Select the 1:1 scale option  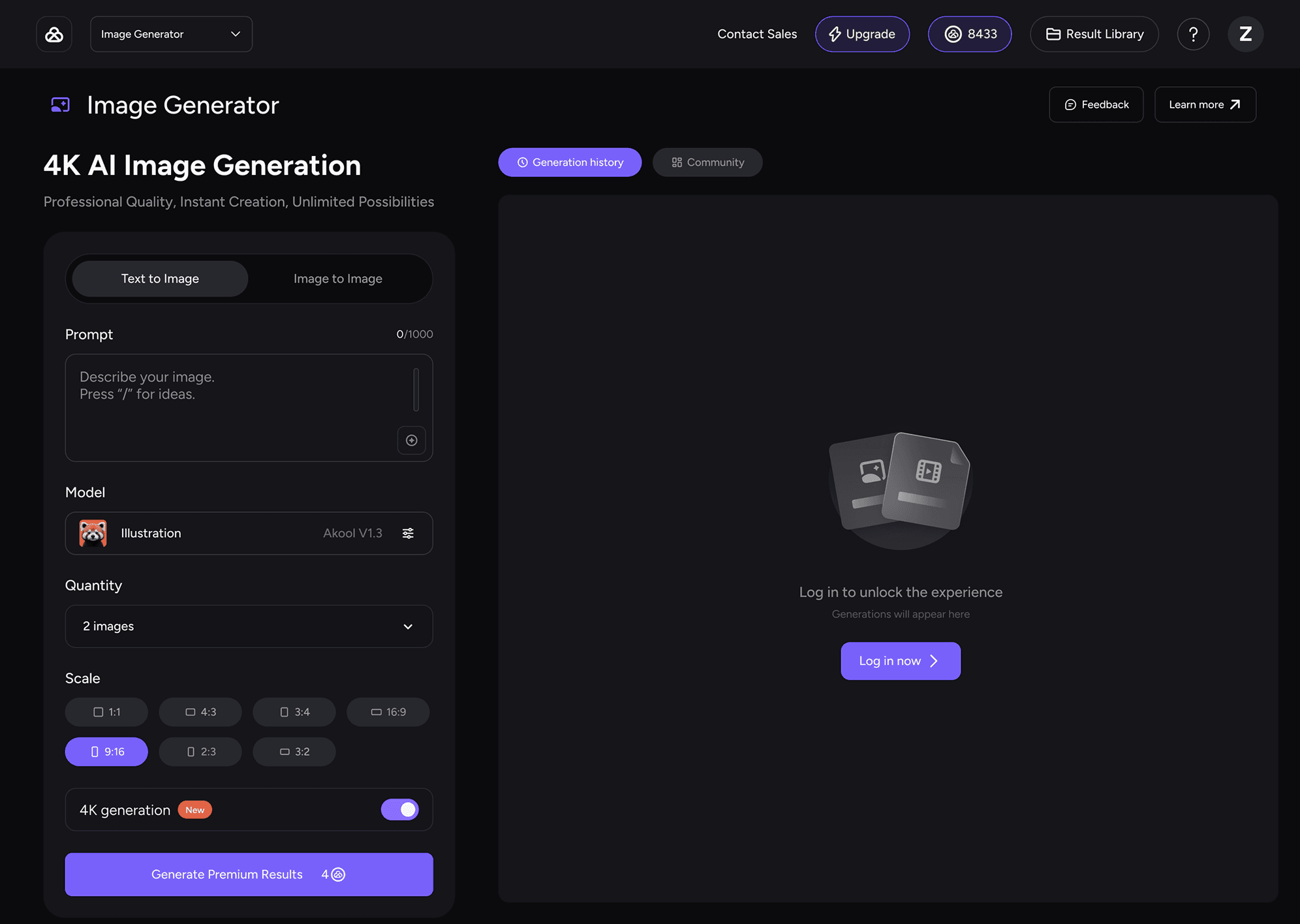tap(106, 712)
